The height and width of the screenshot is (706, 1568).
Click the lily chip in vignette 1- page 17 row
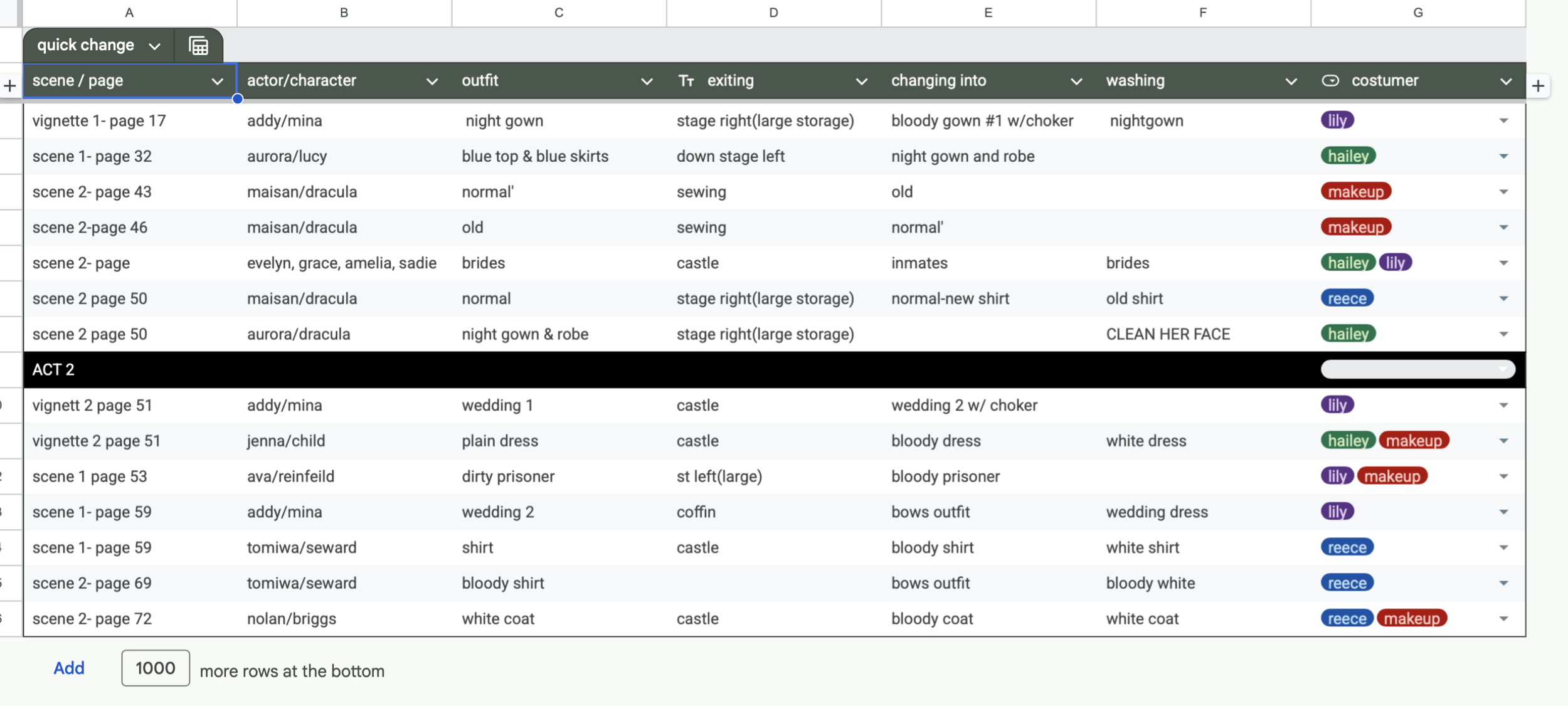(1337, 120)
